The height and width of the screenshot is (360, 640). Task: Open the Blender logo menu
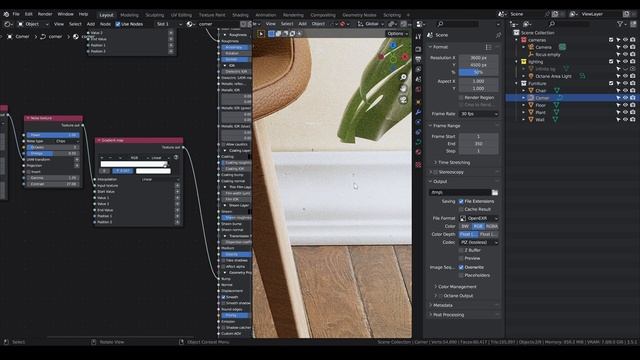[6, 14]
